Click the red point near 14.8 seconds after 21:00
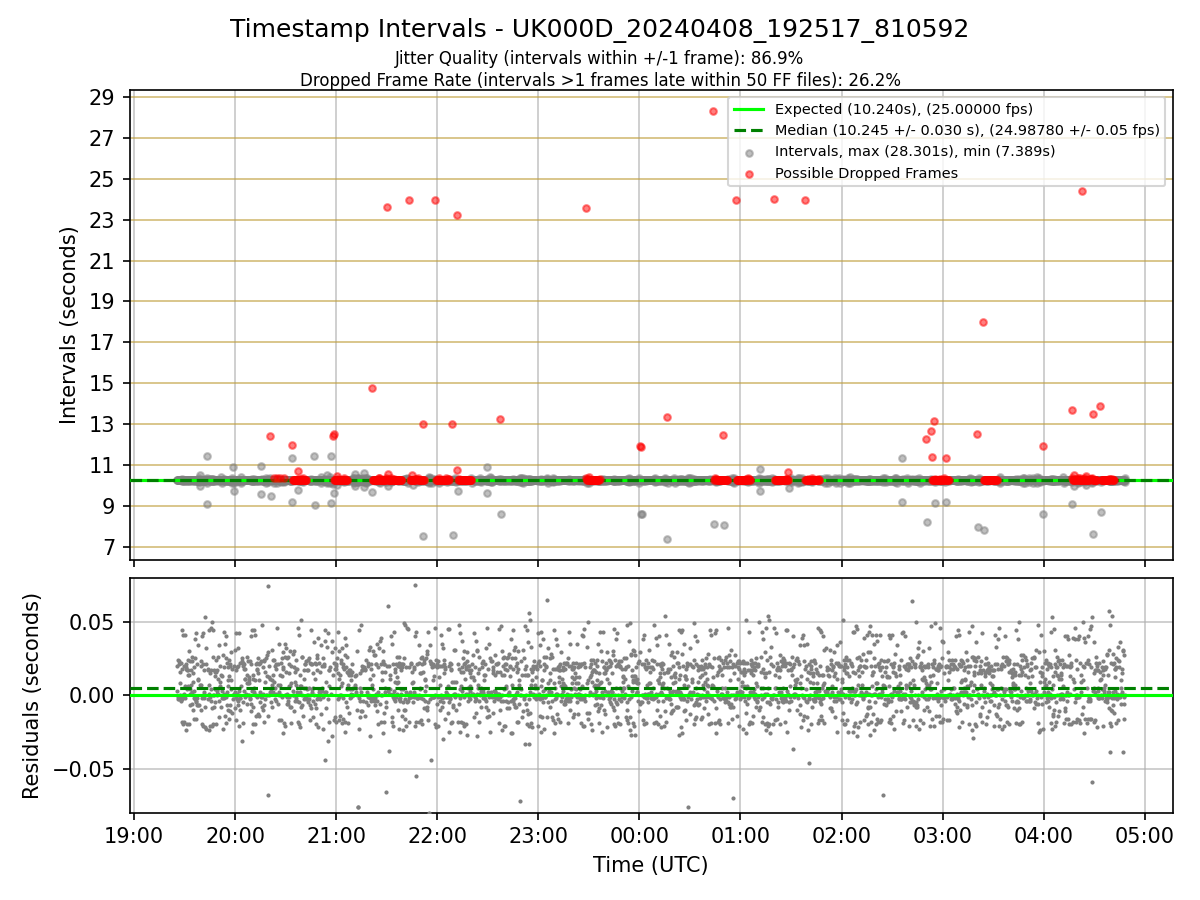 click(372, 388)
